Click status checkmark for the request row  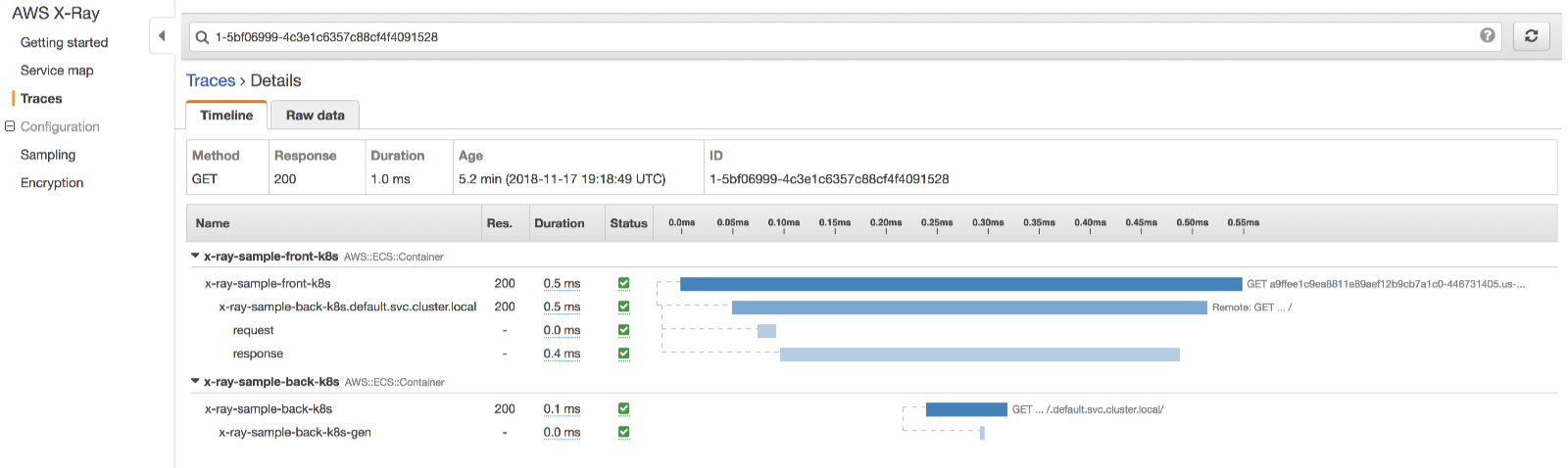point(623,331)
